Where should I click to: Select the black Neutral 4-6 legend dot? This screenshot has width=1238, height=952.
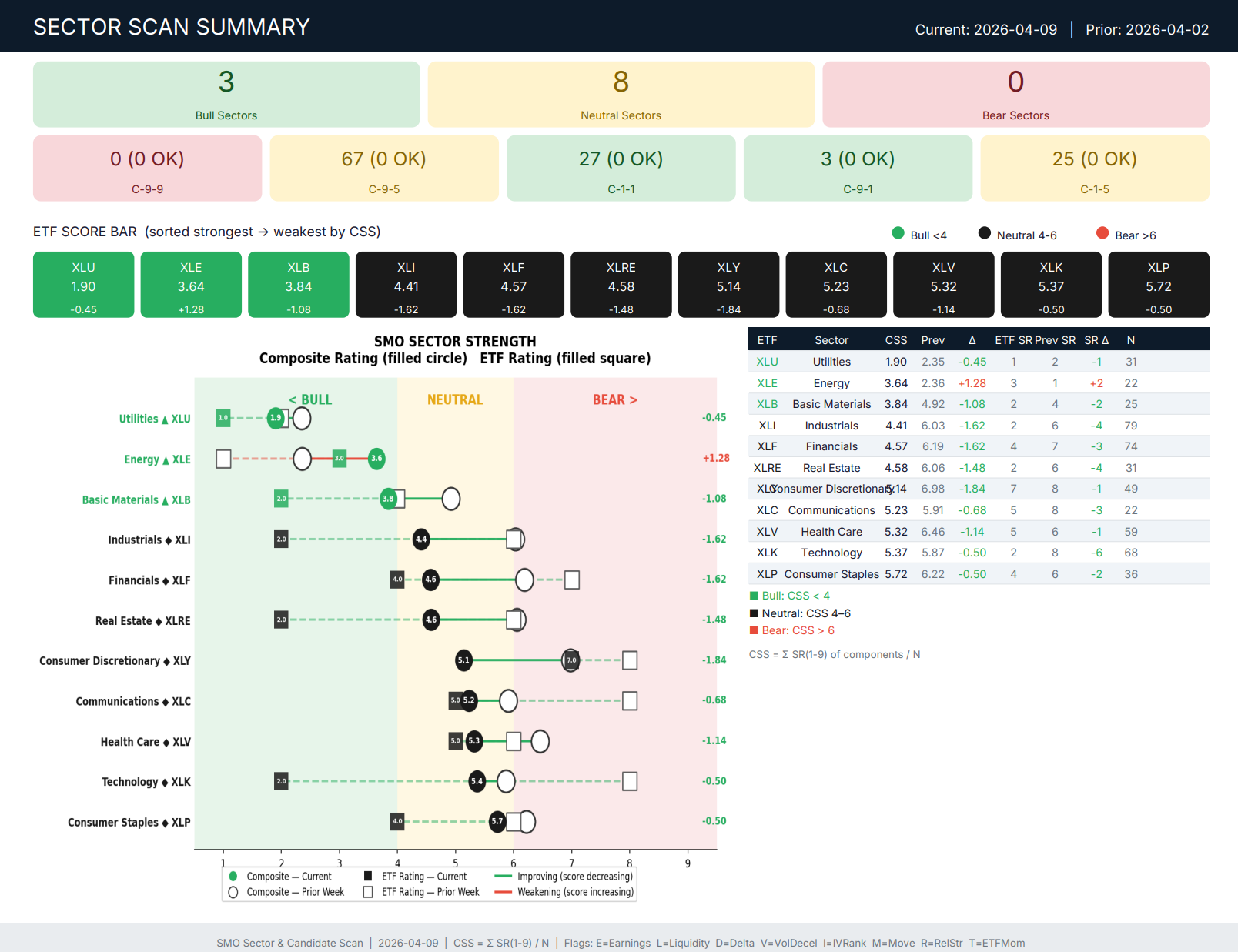(x=984, y=233)
